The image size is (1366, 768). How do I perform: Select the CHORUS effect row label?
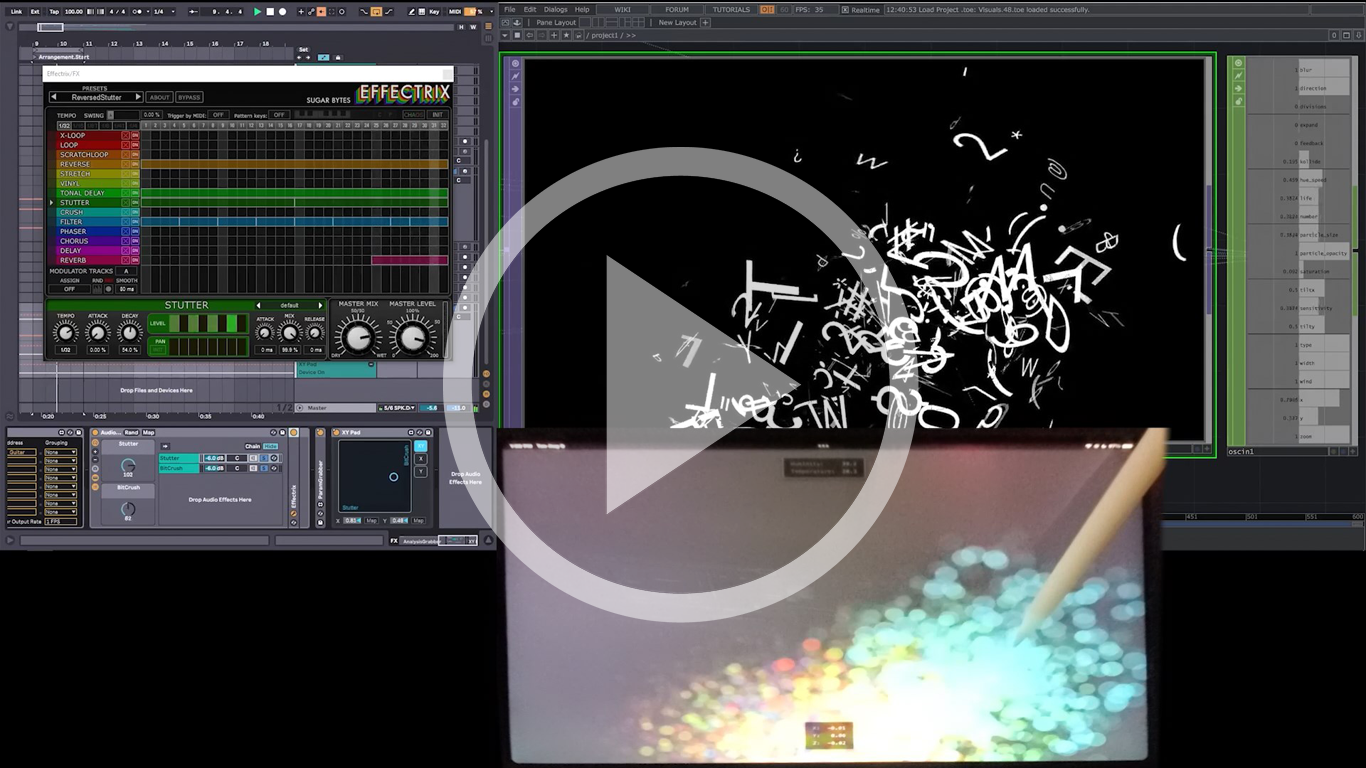tap(74, 241)
